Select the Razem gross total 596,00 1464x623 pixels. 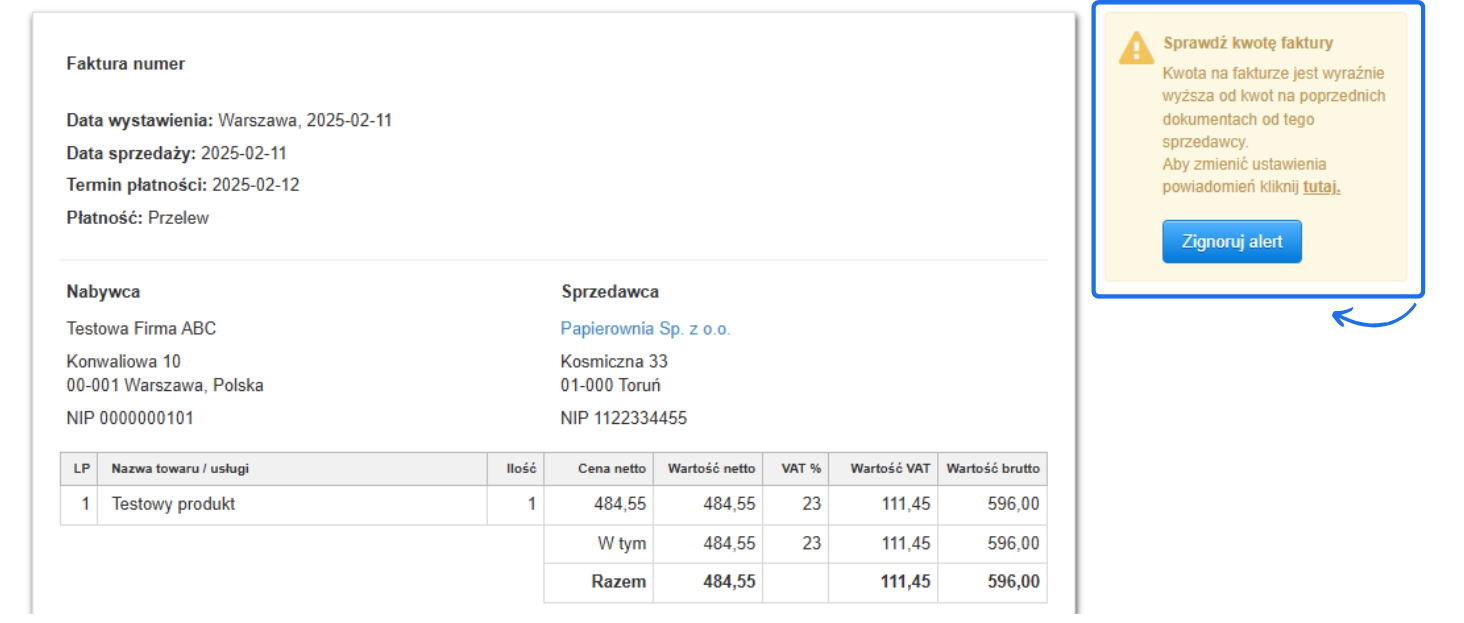click(x=1014, y=582)
